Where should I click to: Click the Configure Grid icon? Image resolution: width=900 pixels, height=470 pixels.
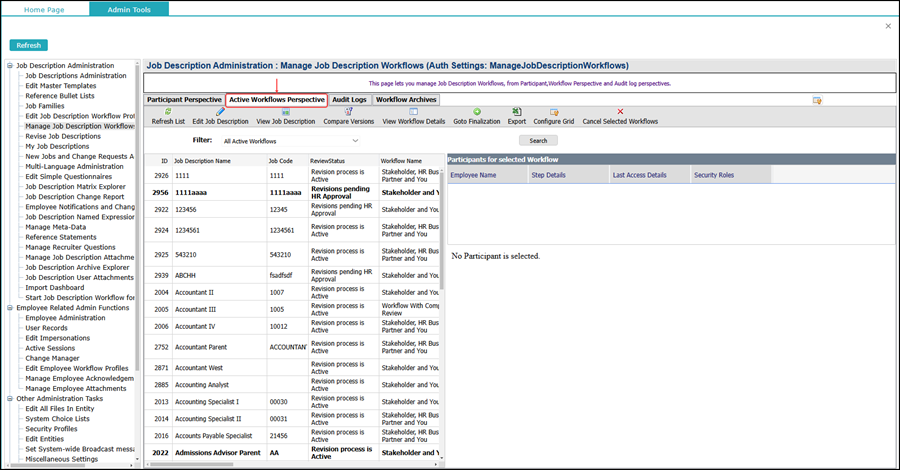(x=554, y=112)
